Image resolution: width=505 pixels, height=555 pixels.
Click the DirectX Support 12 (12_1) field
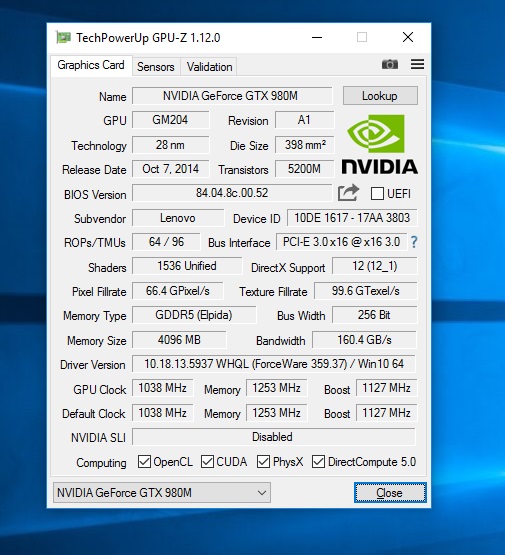pyautogui.click(x=375, y=266)
